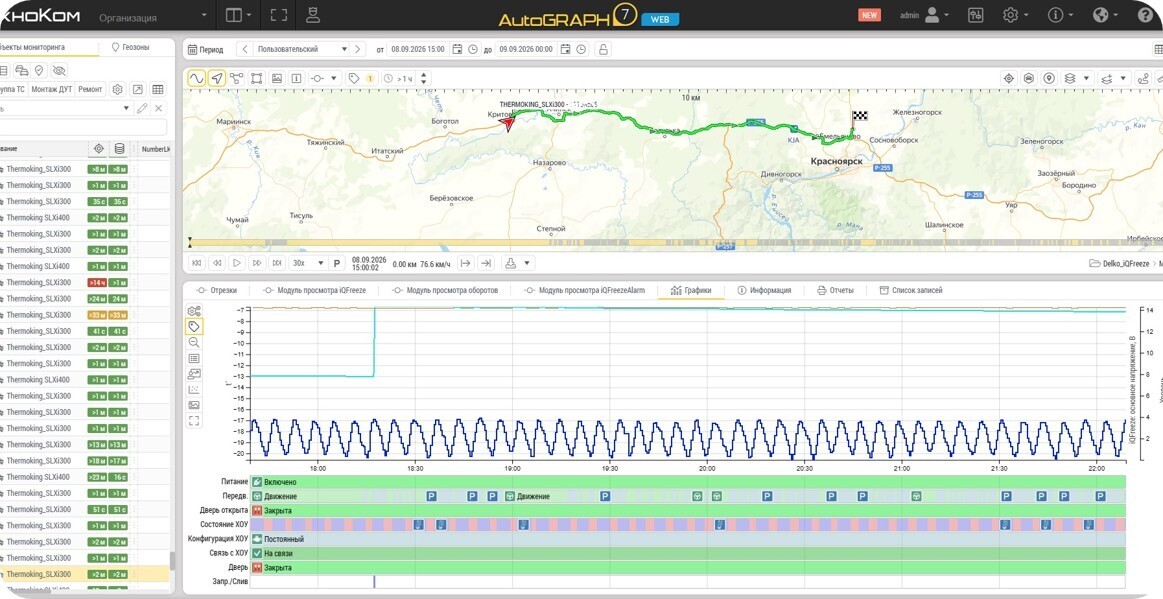Open the 30x playback speed dropdown

308,262
